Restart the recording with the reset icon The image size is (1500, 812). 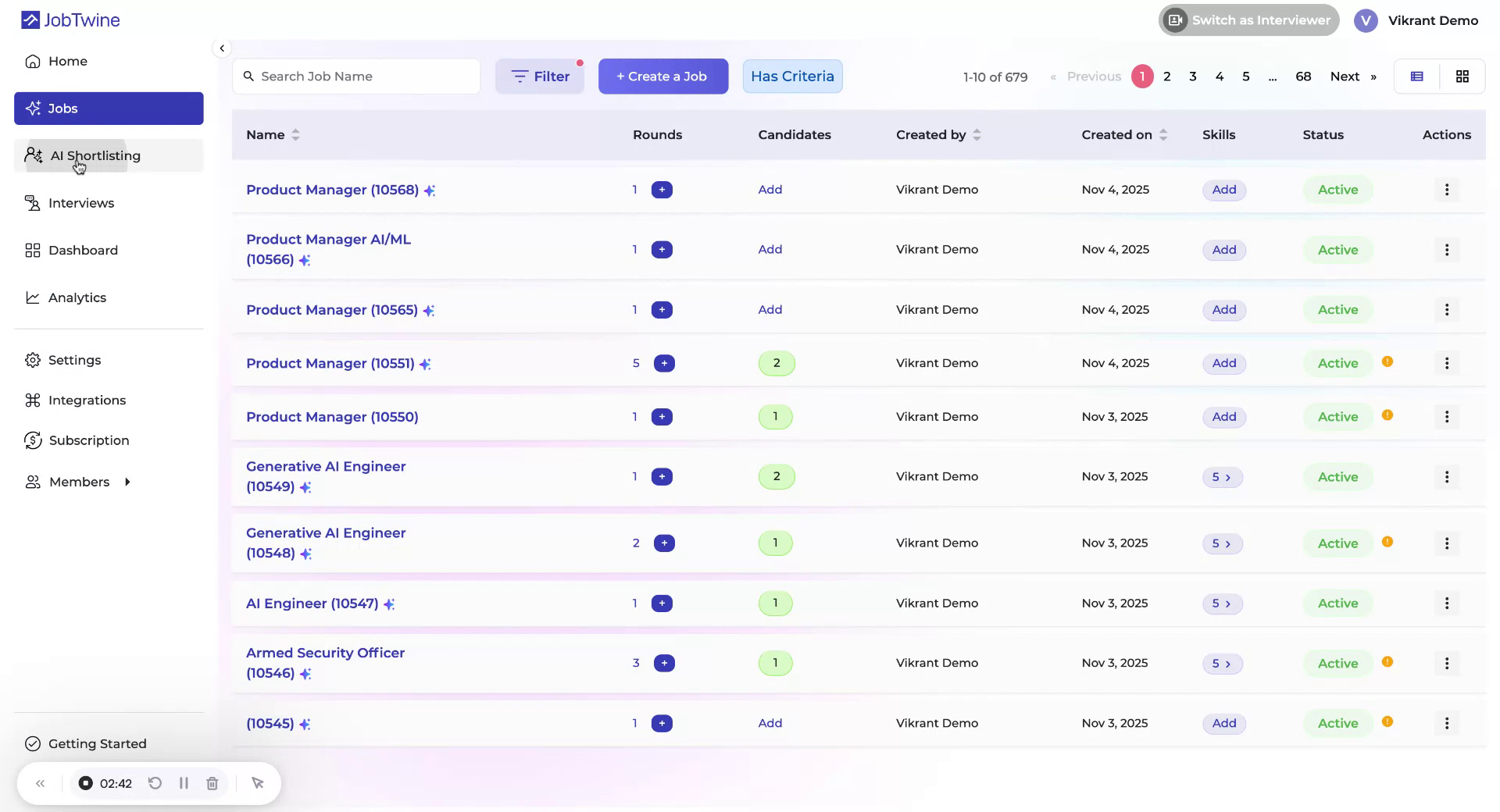pos(155,783)
